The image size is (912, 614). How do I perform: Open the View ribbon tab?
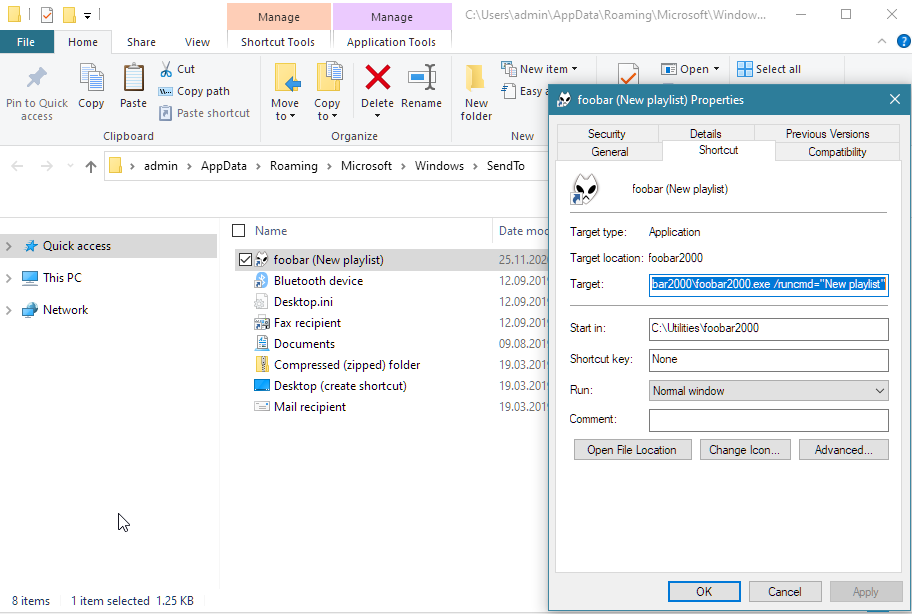(x=197, y=42)
